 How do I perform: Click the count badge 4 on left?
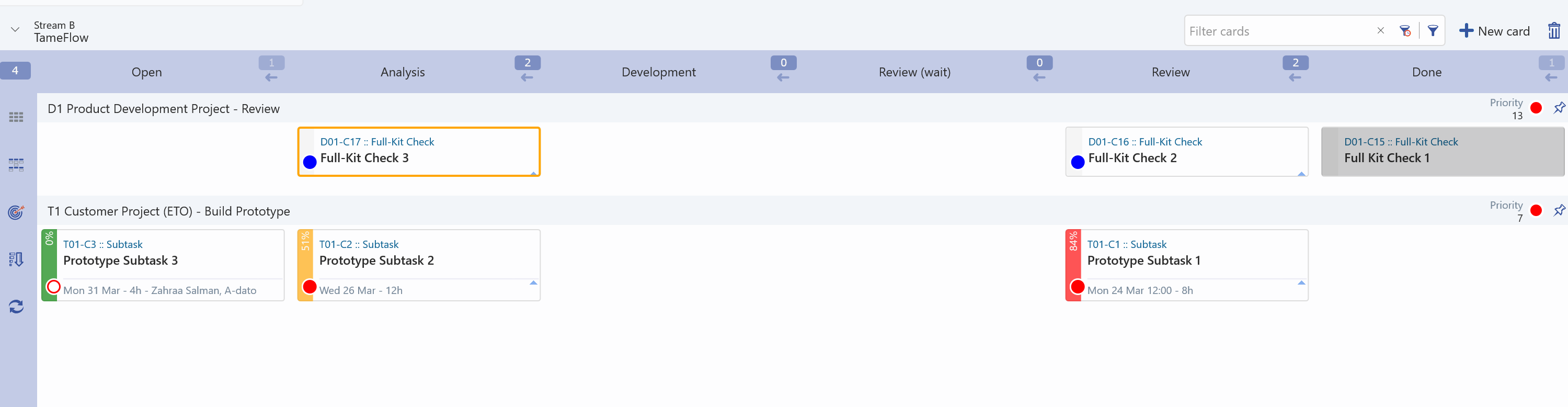tap(15, 71)
